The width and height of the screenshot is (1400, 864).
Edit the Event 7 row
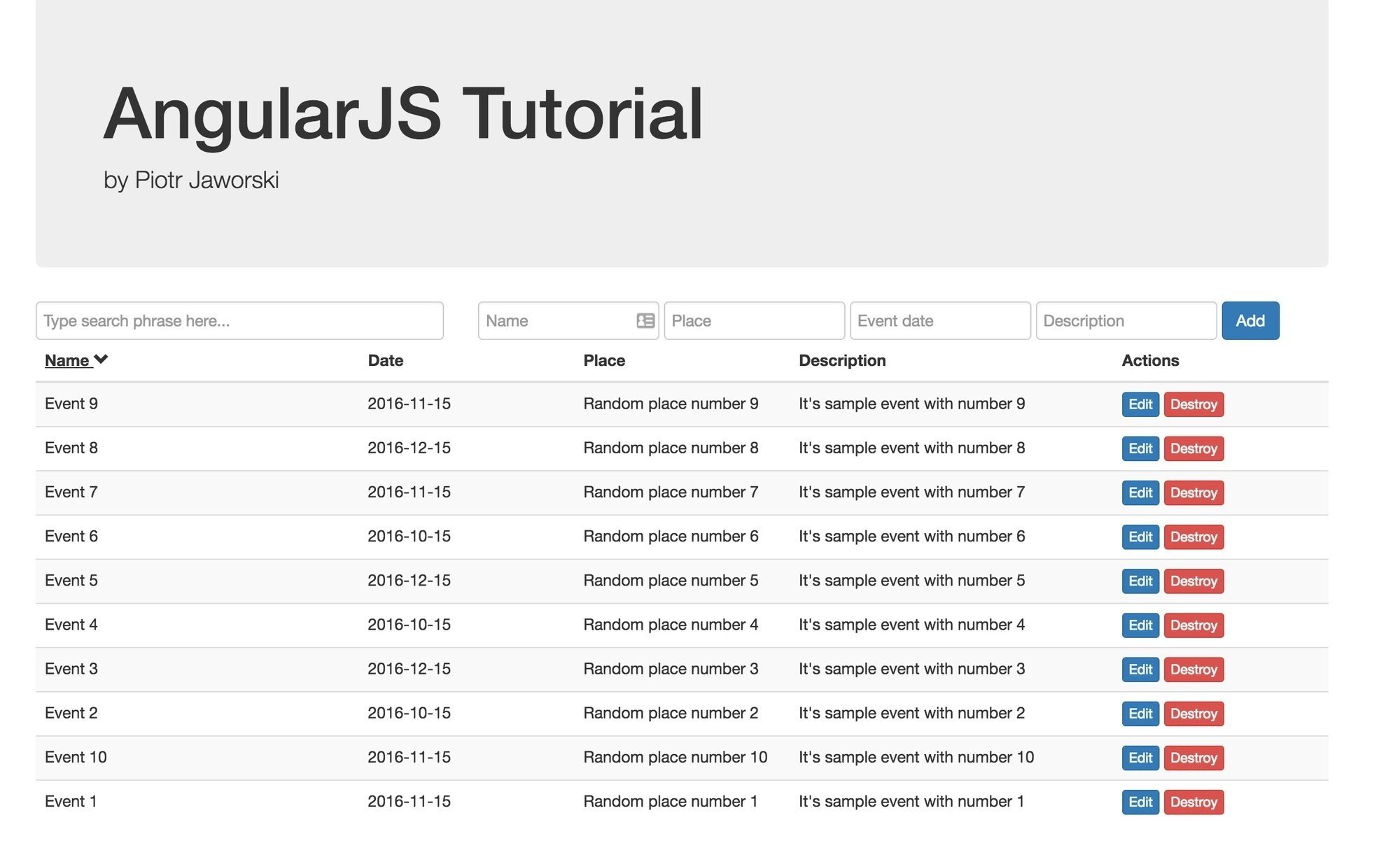click(1140, 493)
